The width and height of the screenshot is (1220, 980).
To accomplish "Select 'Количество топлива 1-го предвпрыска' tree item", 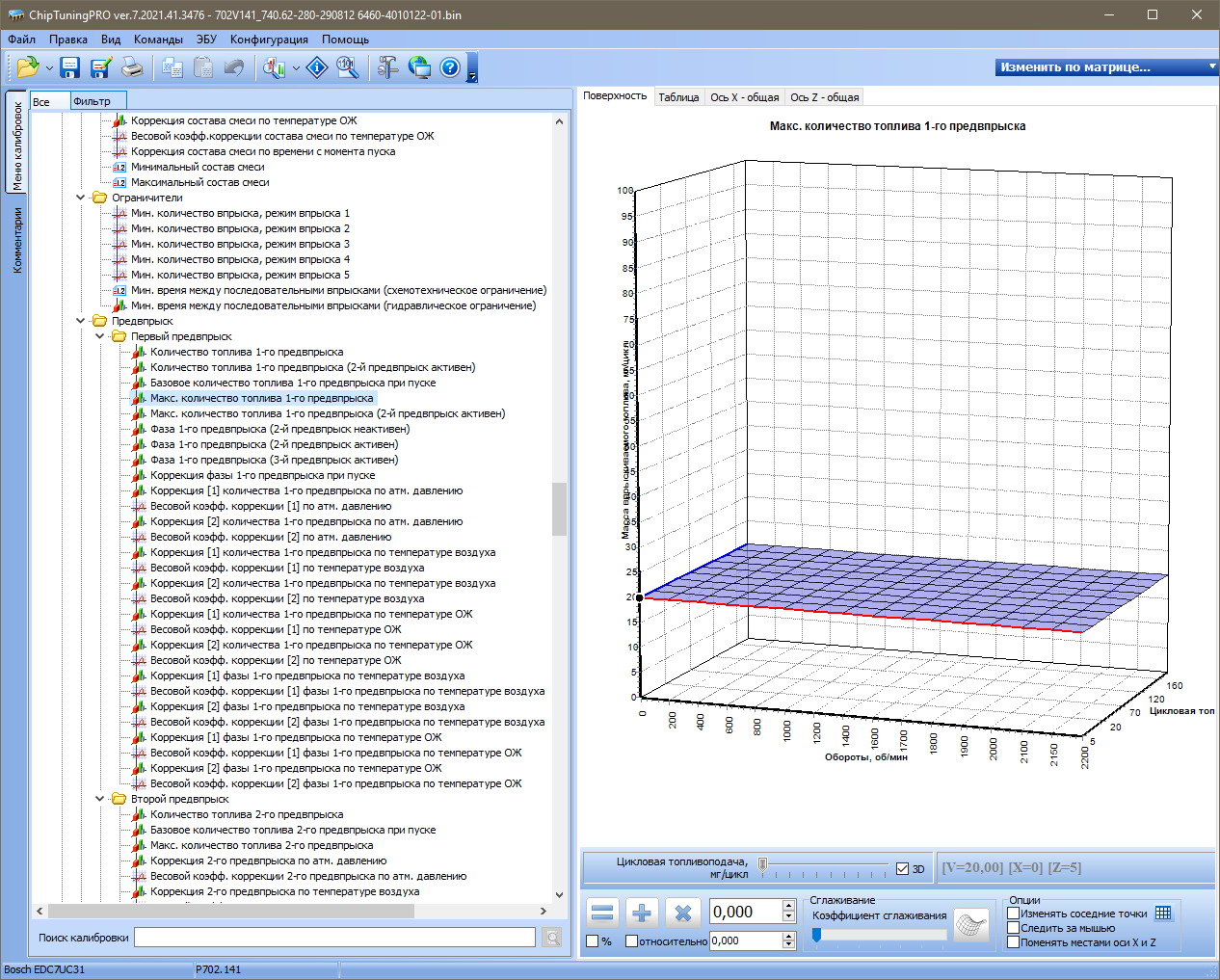I will [247, 352].
